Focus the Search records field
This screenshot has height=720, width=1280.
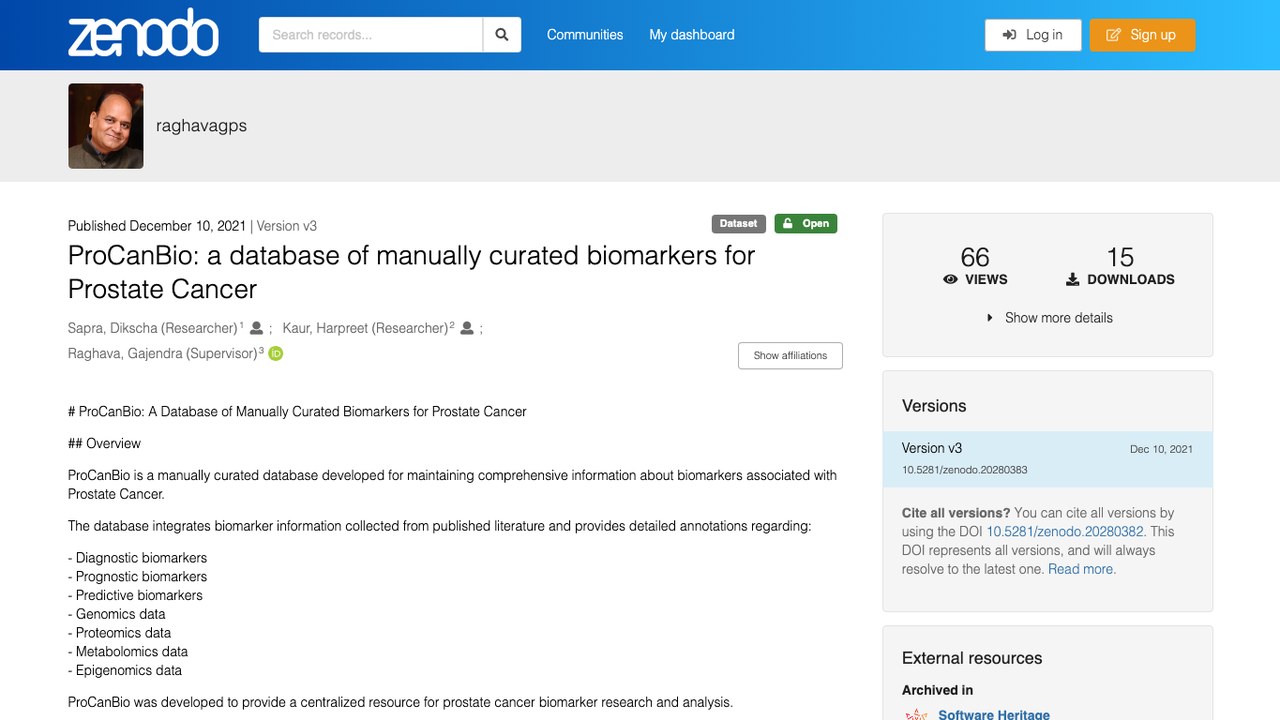click(371, 35)
